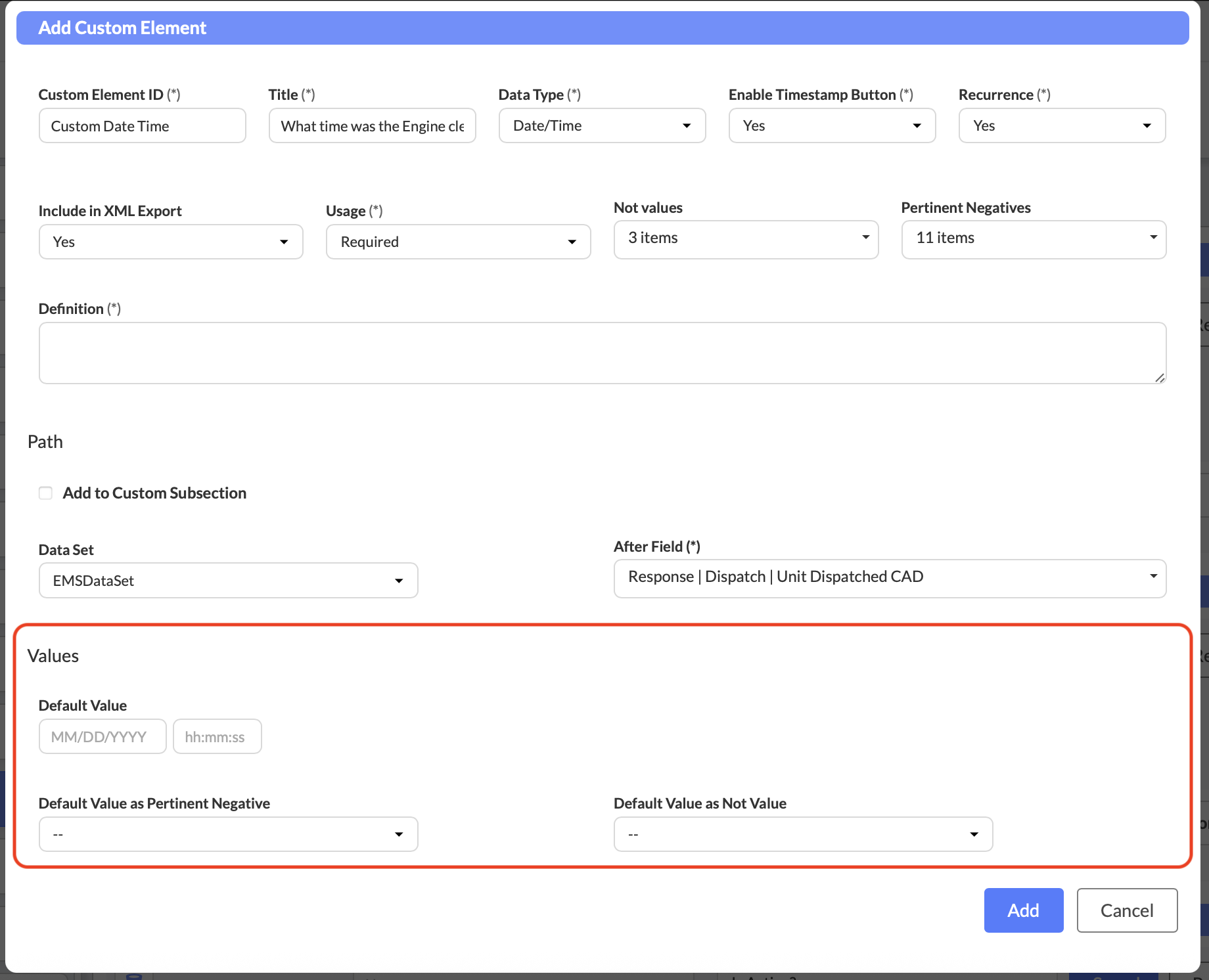Expand the After Field dropdown

click(x=890, y=578)
